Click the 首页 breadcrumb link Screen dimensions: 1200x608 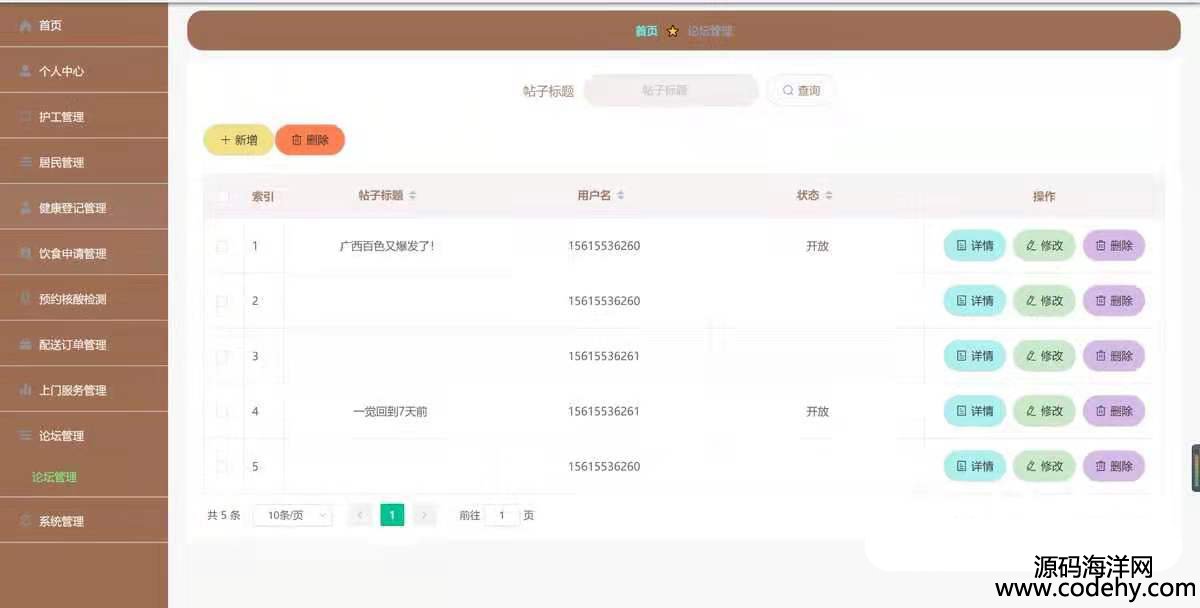(x=647, y=31)
